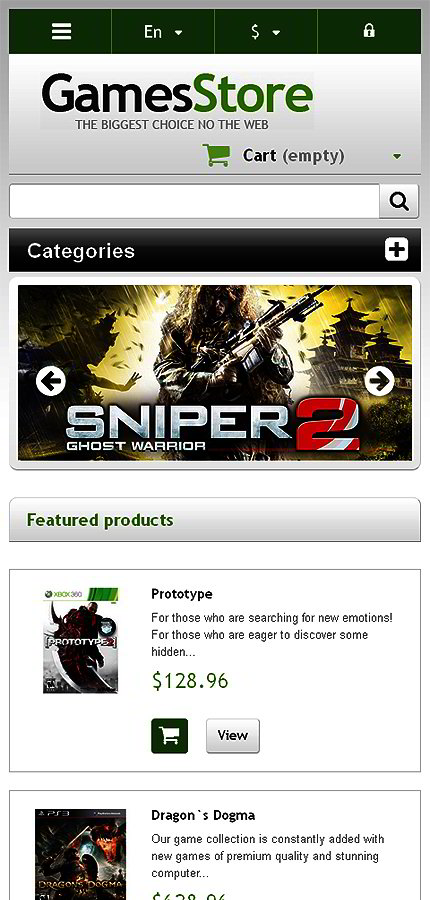Click the Categories menu bar
The width and height of the screenshot is (430, 900).
tap(215, 250)
